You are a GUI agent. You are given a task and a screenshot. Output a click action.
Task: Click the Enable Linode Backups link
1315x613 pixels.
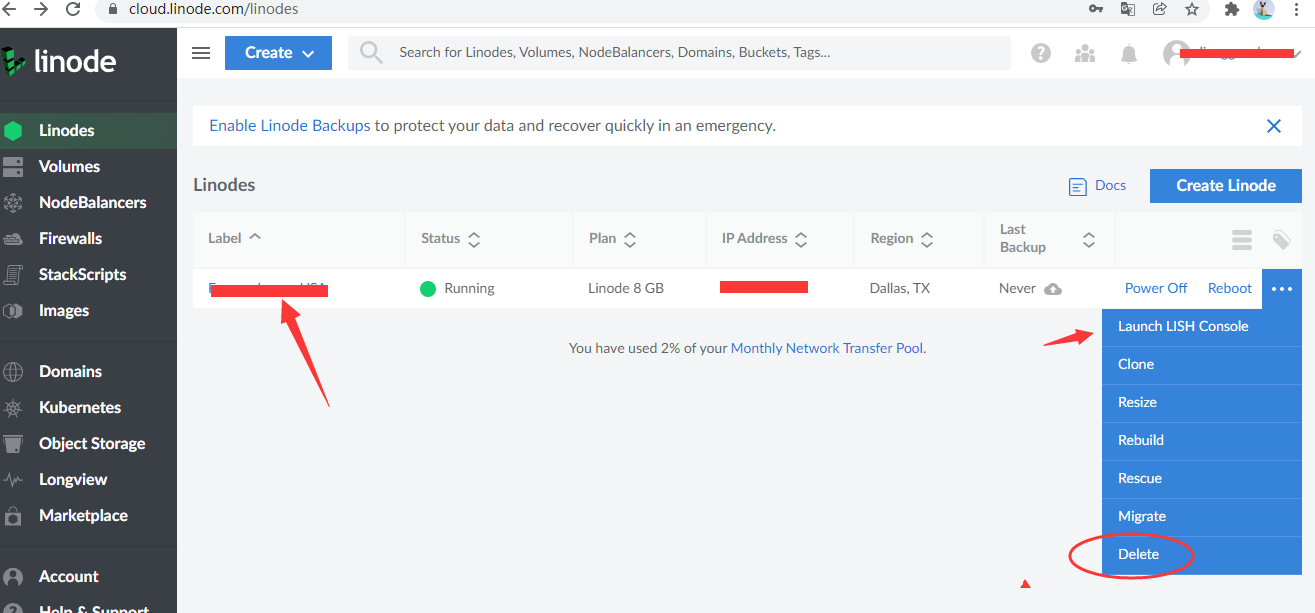[290, 126]
